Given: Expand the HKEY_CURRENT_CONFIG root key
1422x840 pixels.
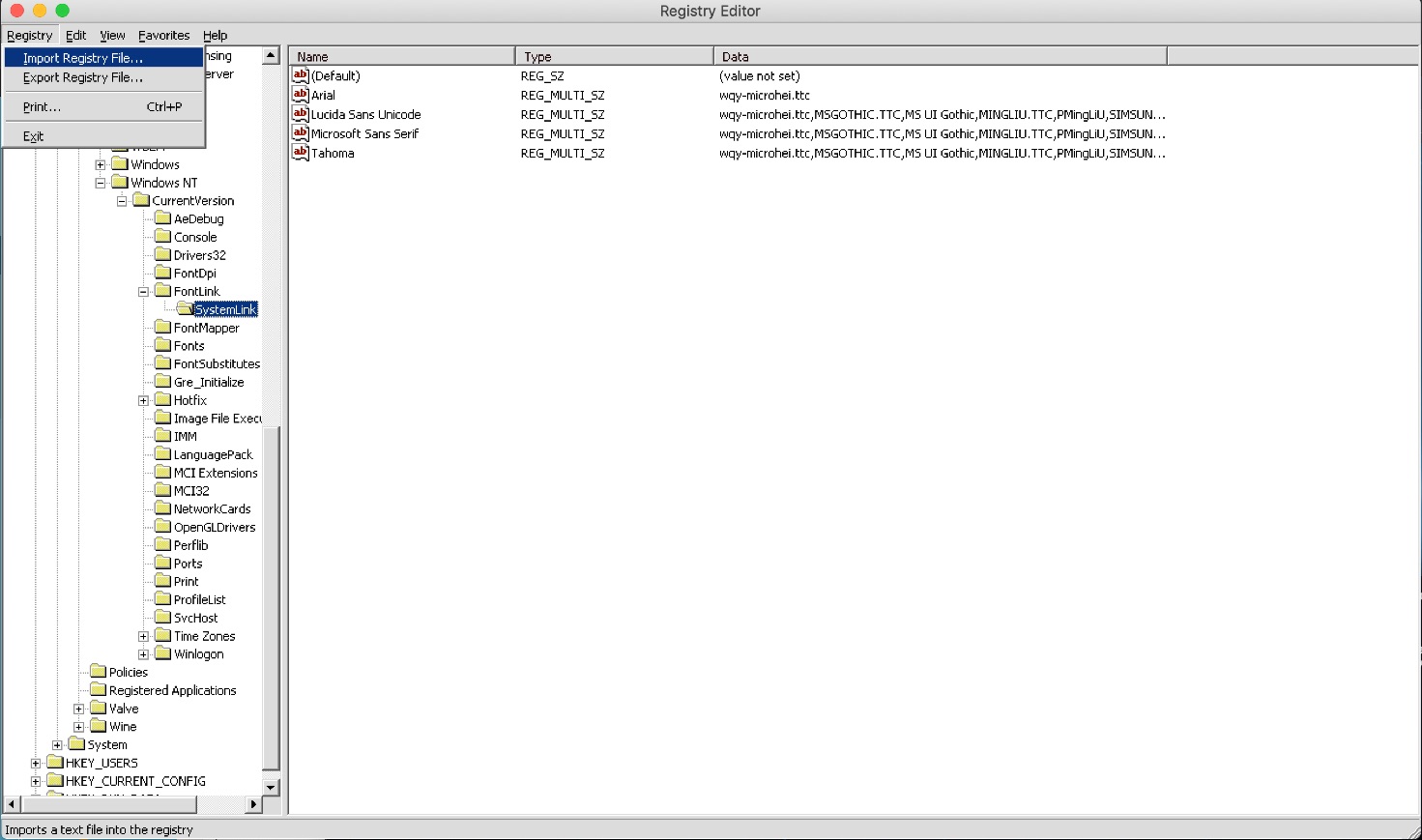Looking at the screenshot, I should (36, 781).
